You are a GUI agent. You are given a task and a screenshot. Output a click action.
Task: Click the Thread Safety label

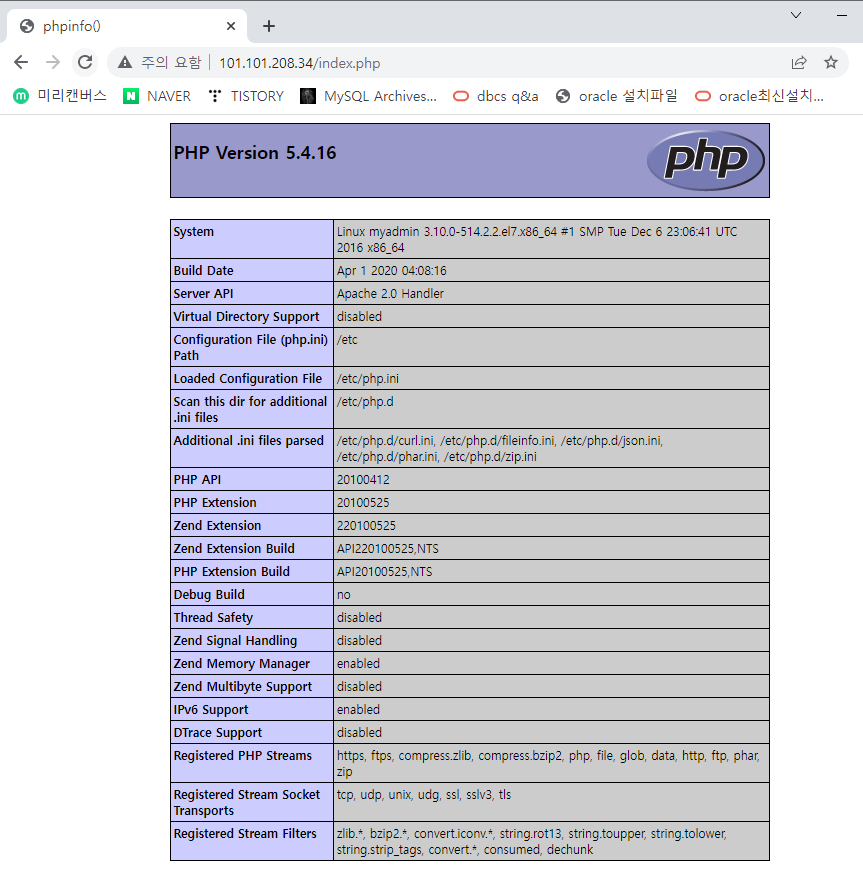coord(213,618)
